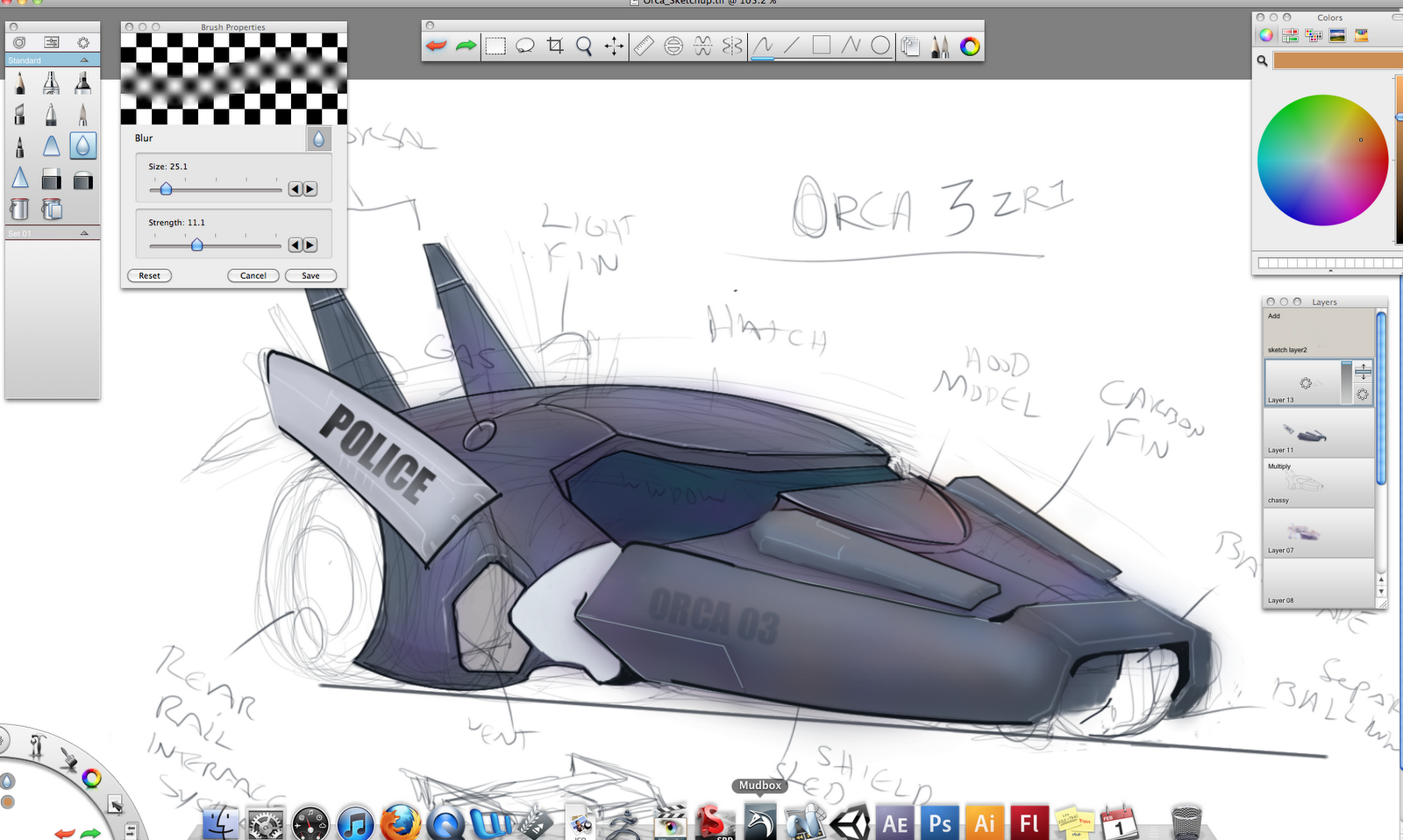
Task: Select the Blur brush in palette
Action: 83,146
